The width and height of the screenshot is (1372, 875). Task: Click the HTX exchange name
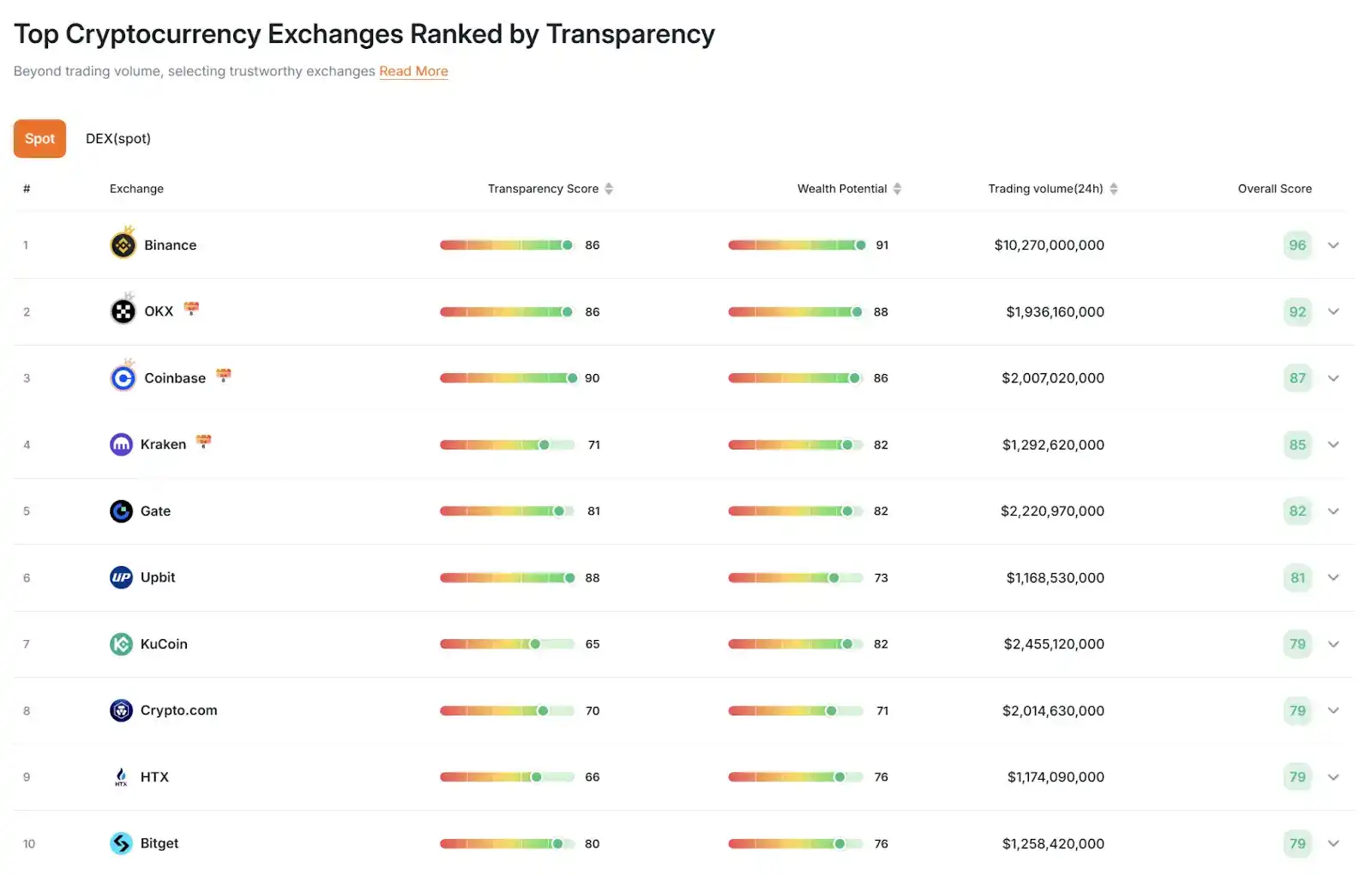click(x=153, y=777)
